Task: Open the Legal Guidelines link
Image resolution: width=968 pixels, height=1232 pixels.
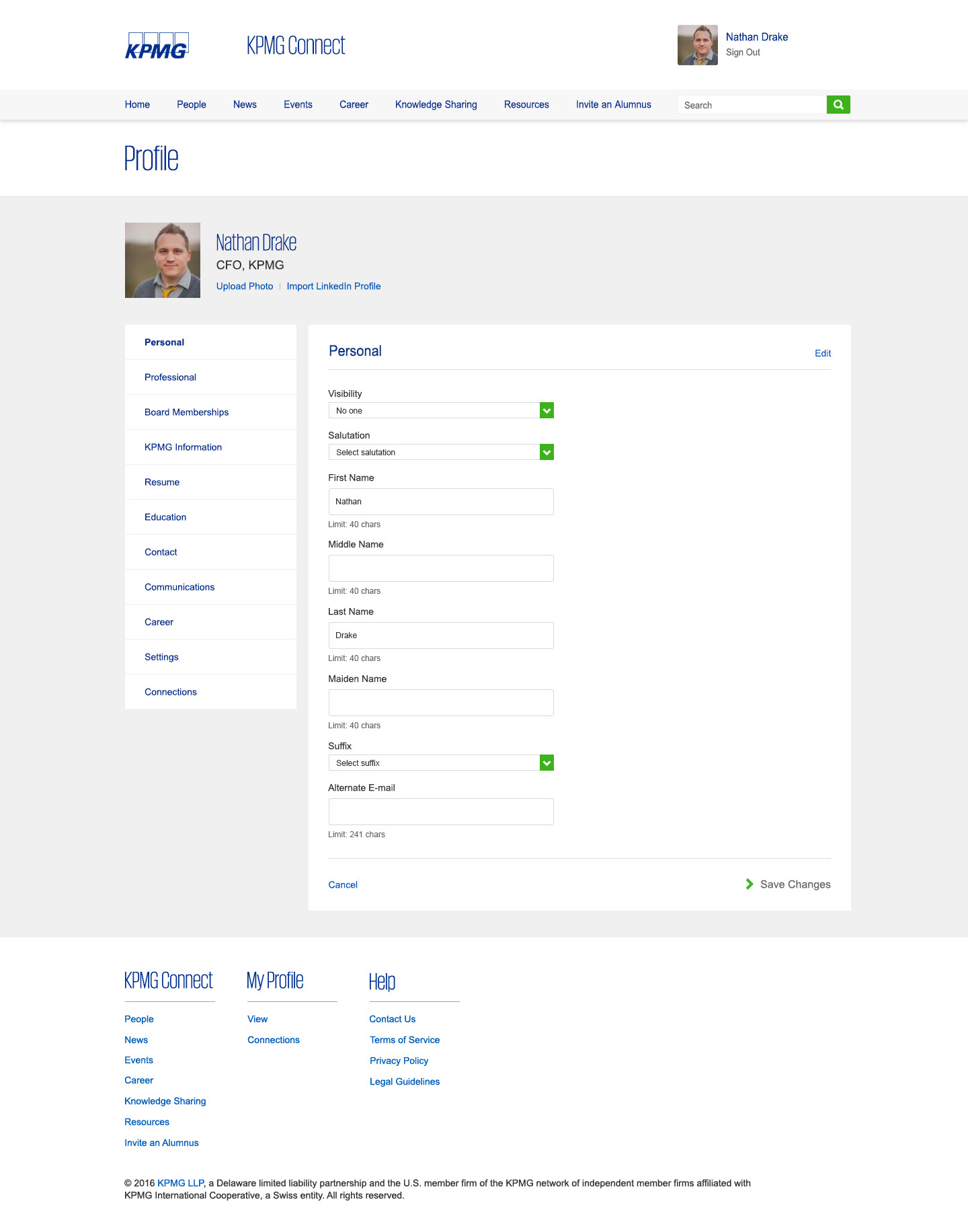Action: pyautogui.click(x=405, y=1081)
